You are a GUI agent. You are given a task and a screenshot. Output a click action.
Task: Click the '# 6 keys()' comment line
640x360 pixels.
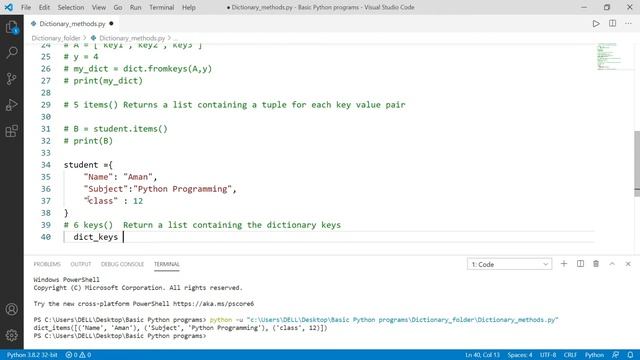[202, 225]
